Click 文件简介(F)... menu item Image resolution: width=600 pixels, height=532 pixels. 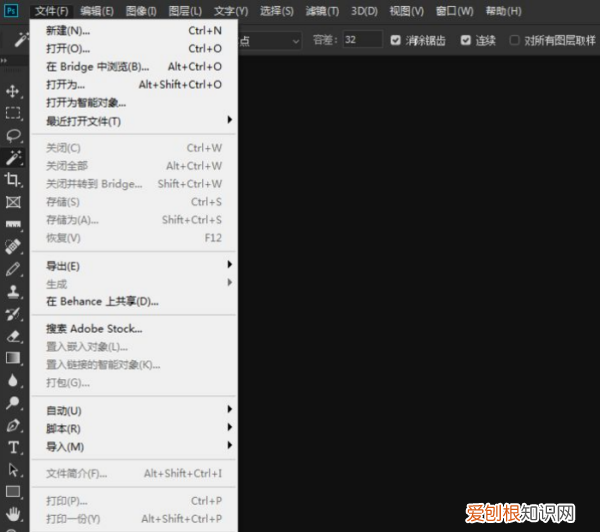point(134,473)
